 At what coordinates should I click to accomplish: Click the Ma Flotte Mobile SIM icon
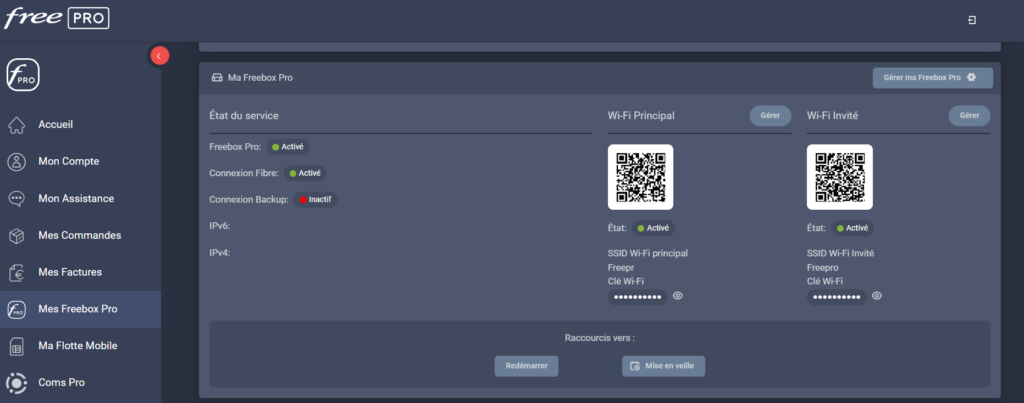[17, 346]
